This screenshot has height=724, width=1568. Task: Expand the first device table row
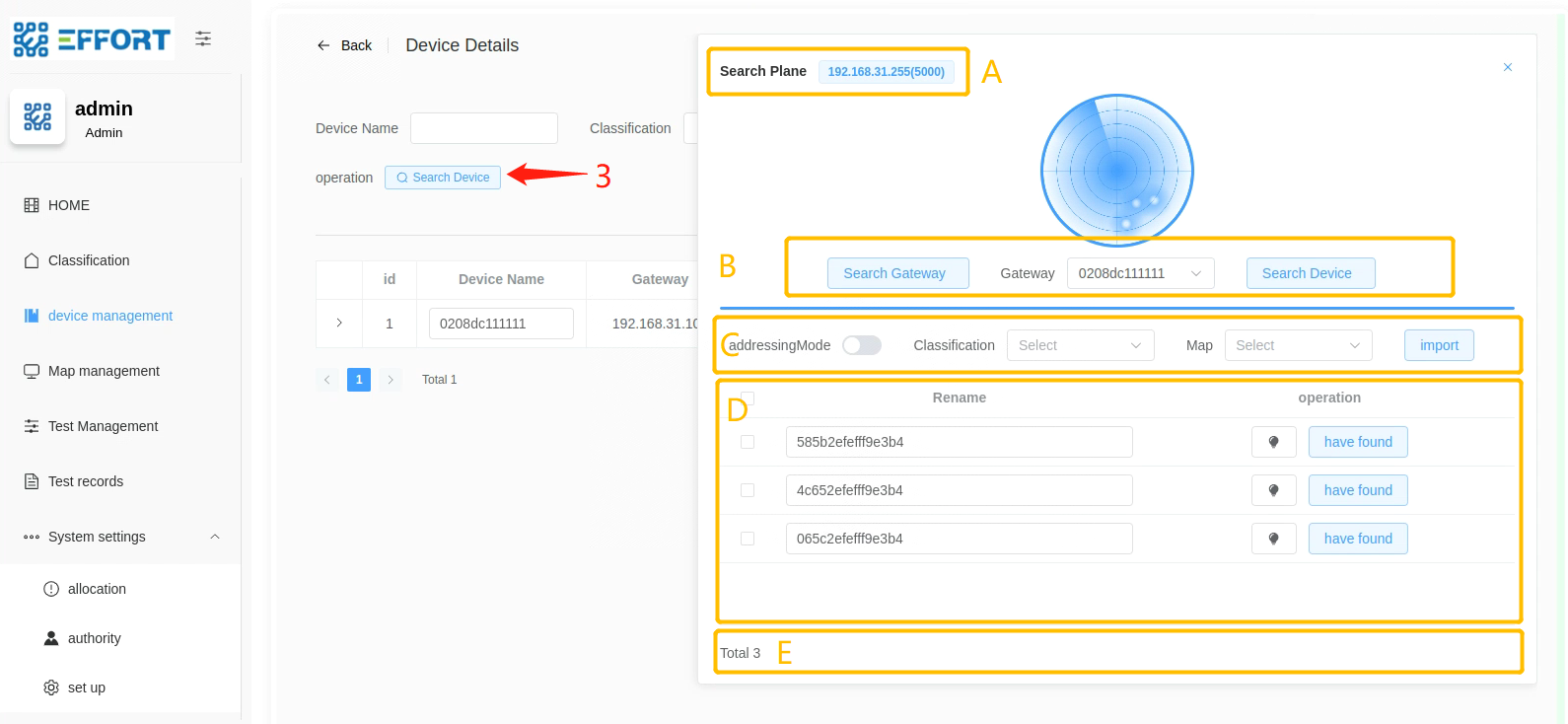[339, 323]
